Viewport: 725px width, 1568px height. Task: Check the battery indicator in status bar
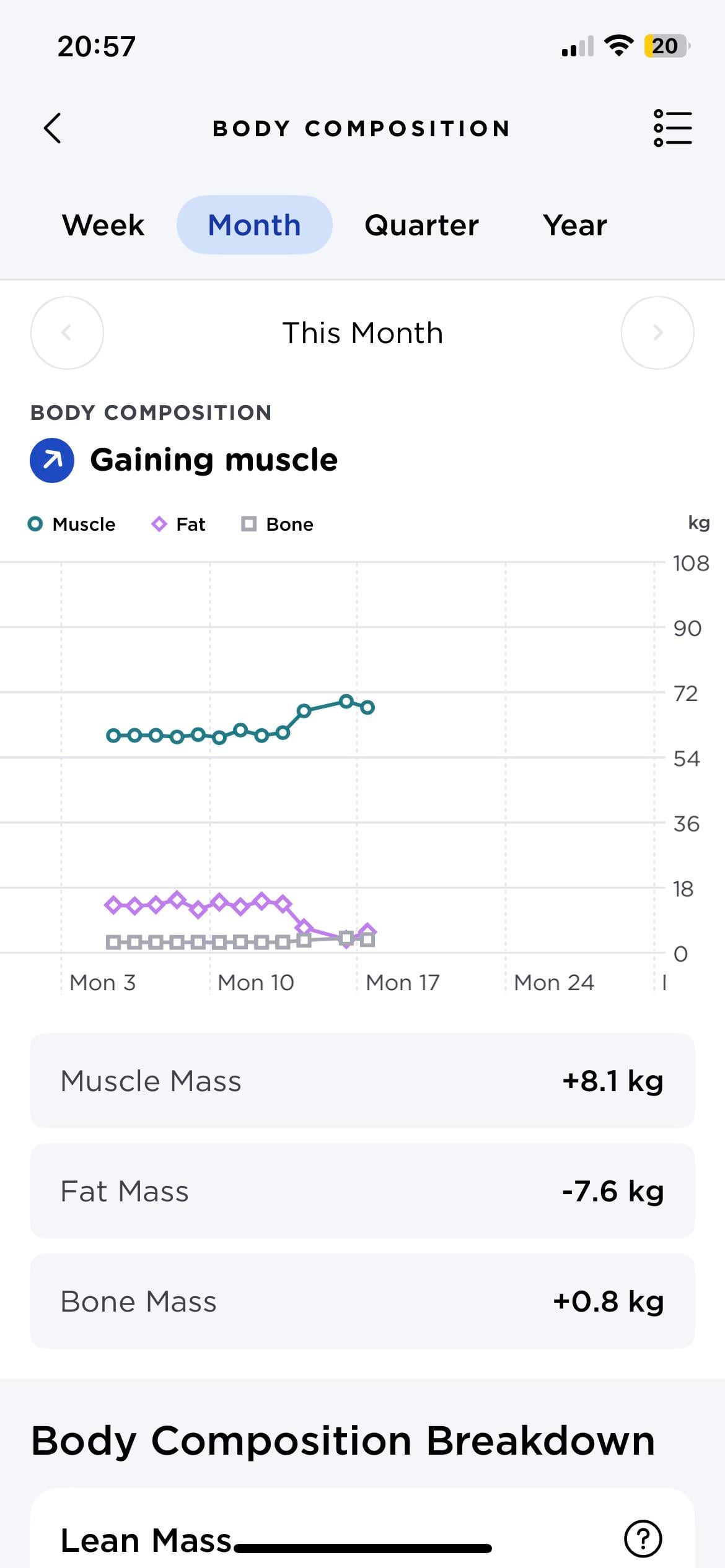click(x=667, y=46)
